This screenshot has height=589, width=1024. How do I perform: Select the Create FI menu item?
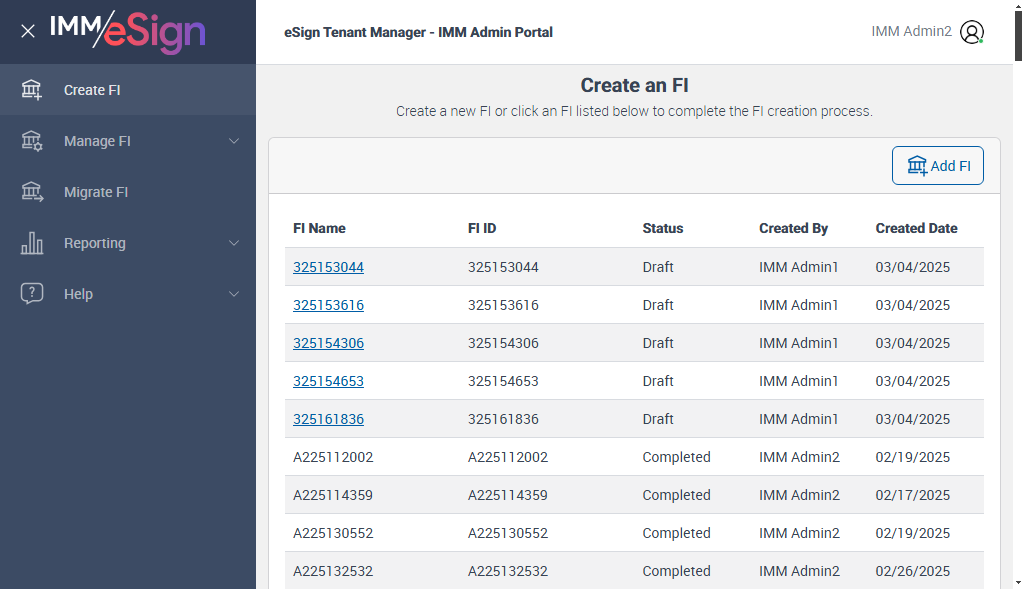click(92, 90)
